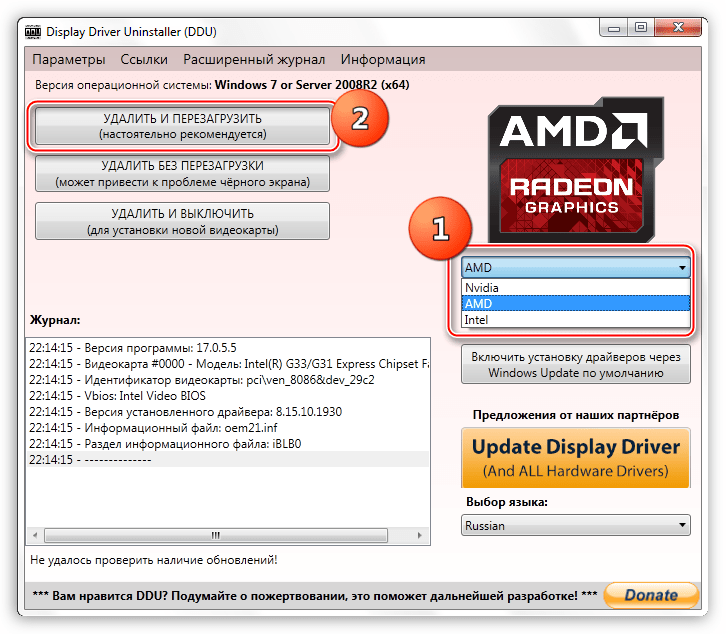Open the Russian language dropdown
Viewport: 726px width, 634px height.
576,526
